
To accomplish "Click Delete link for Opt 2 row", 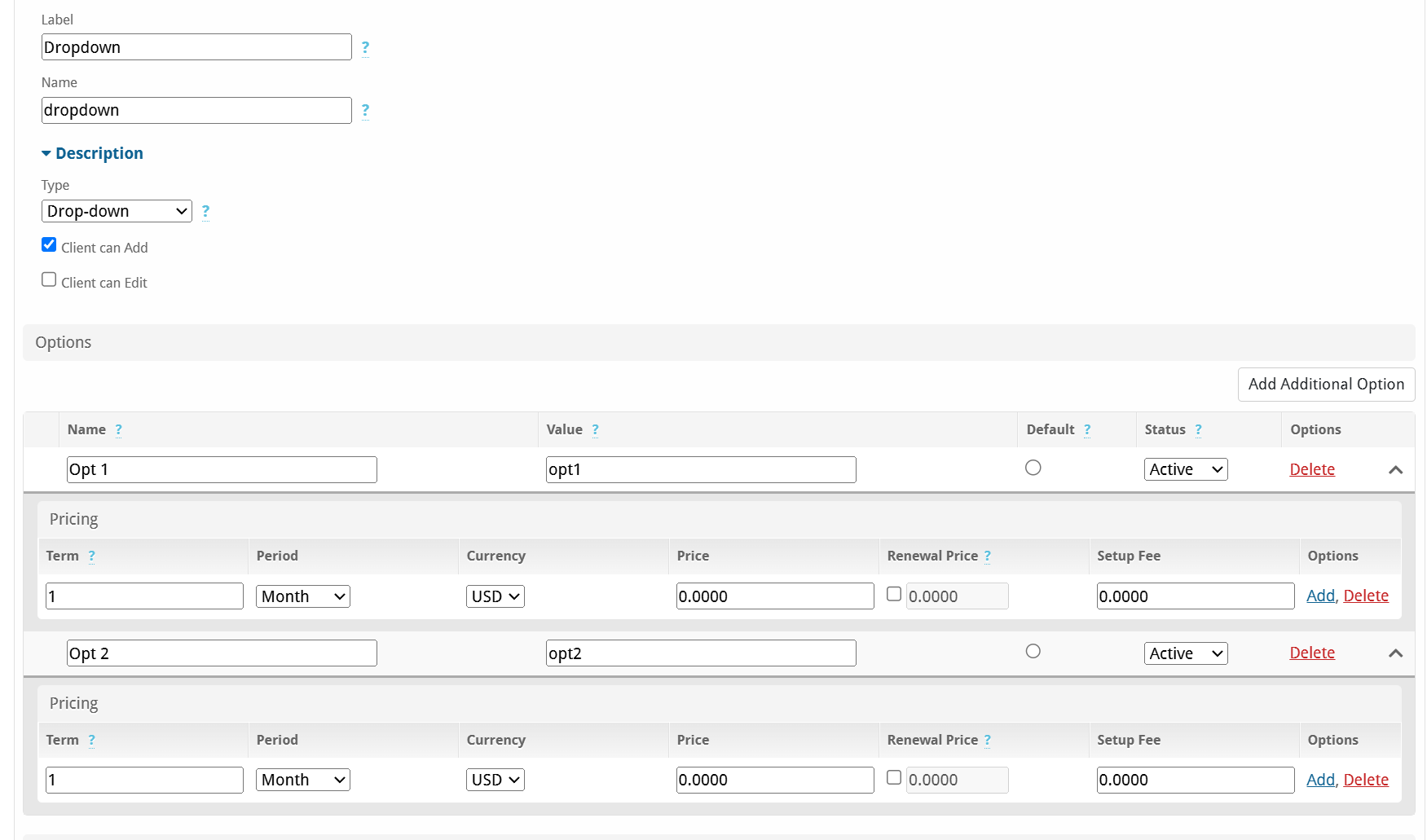I will point(1311,653).
